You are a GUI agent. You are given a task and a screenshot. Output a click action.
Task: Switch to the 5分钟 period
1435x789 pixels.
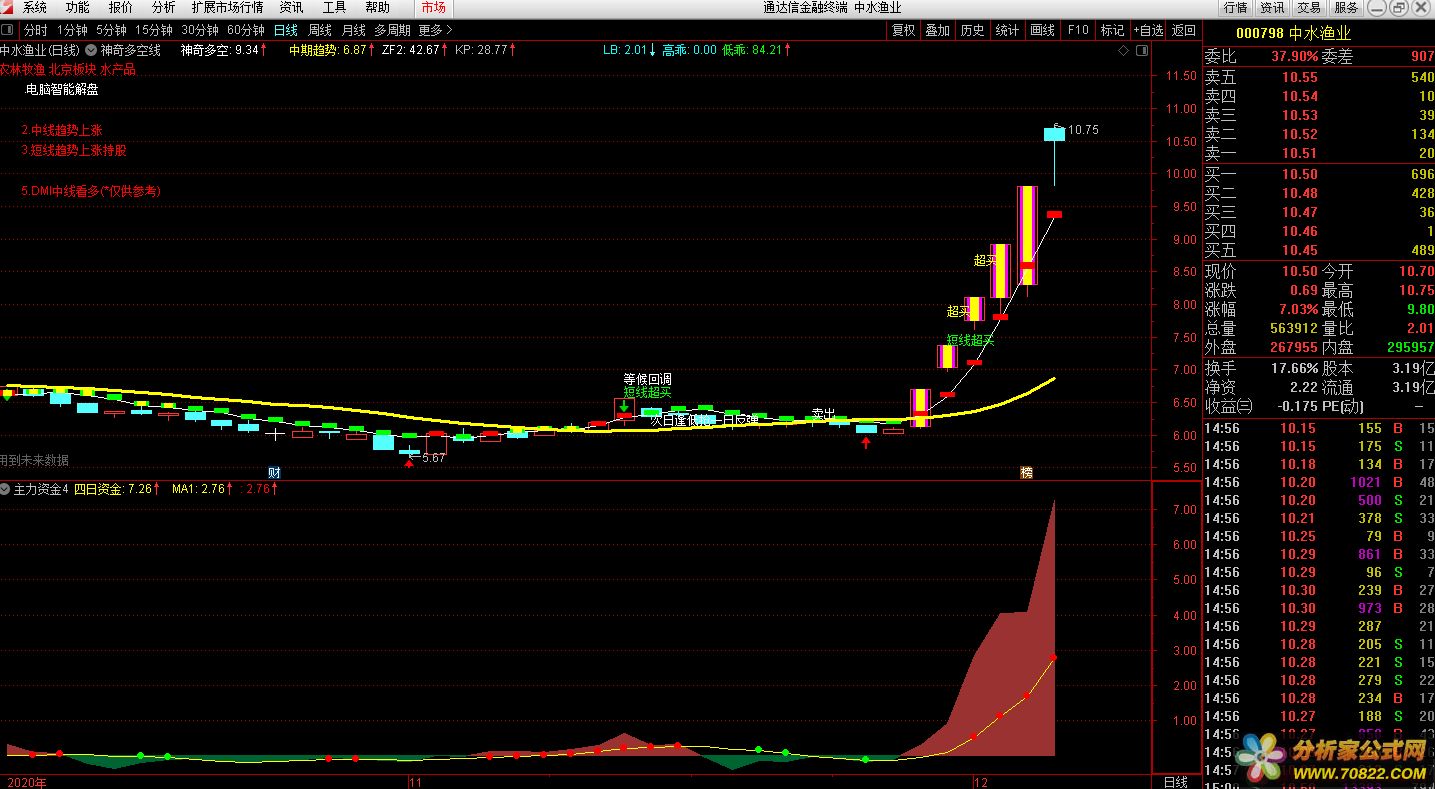coord(111,30)
